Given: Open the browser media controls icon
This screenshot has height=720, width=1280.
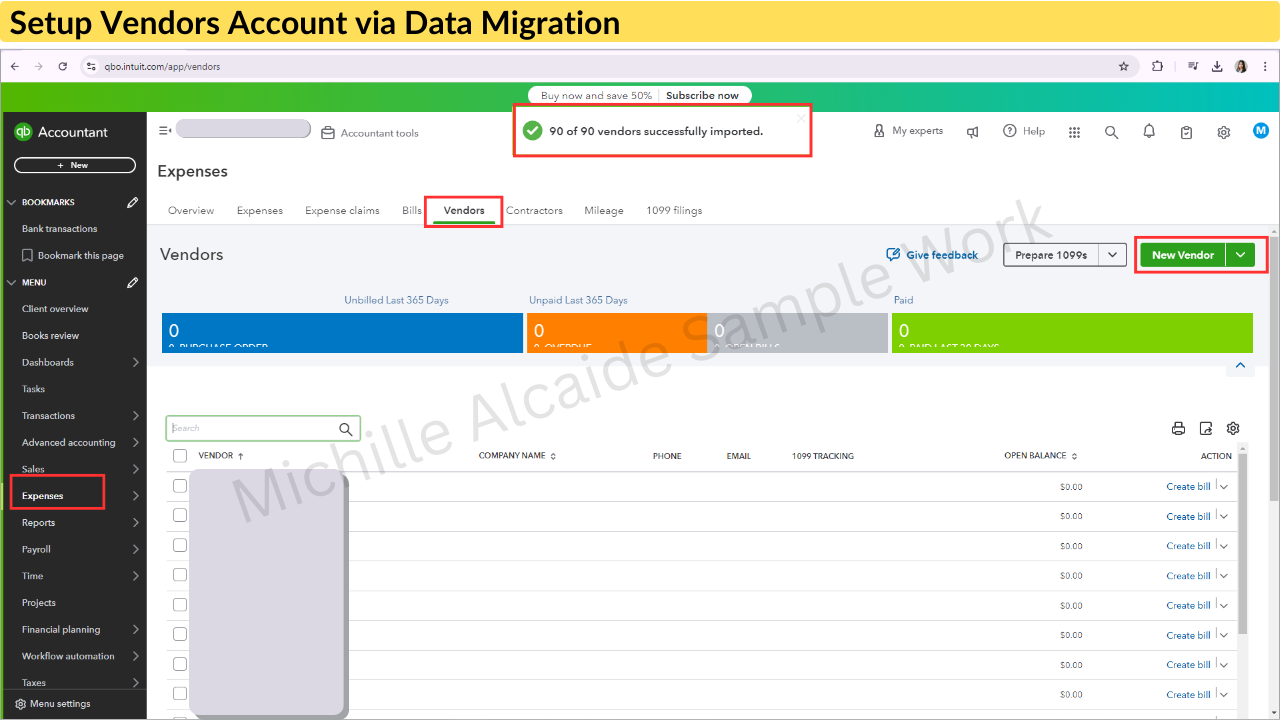Looking at the screenshot, I should 1193,66.
